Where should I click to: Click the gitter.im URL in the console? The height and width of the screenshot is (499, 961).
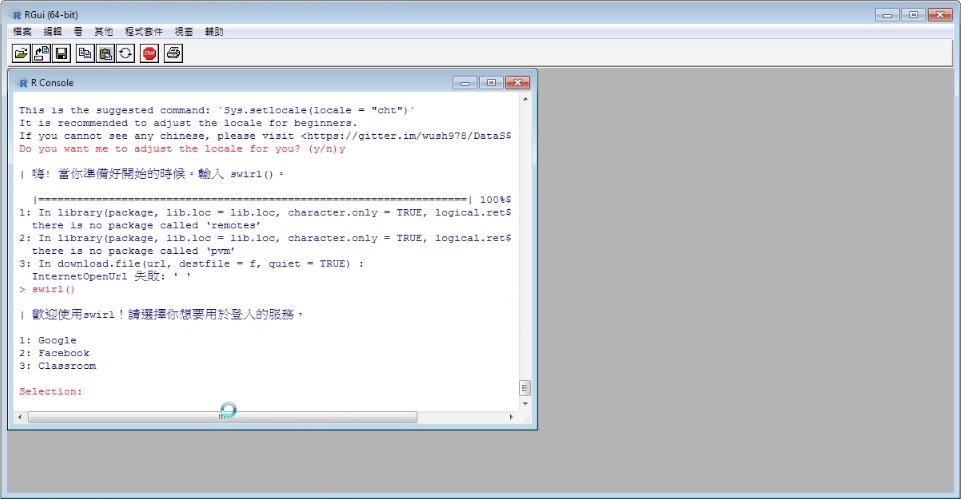[x=408, y=136]
